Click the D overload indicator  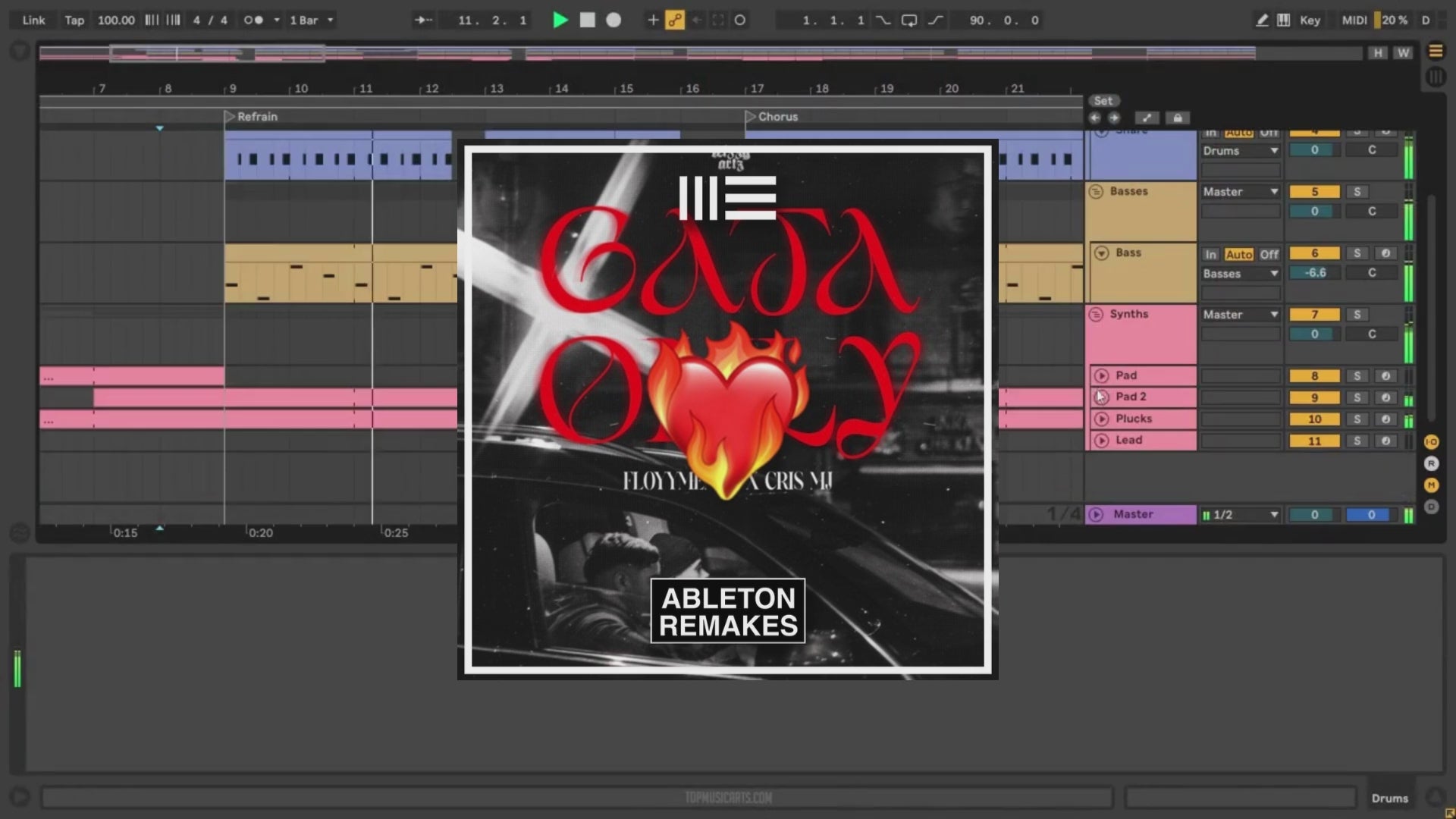(1426, 20)
